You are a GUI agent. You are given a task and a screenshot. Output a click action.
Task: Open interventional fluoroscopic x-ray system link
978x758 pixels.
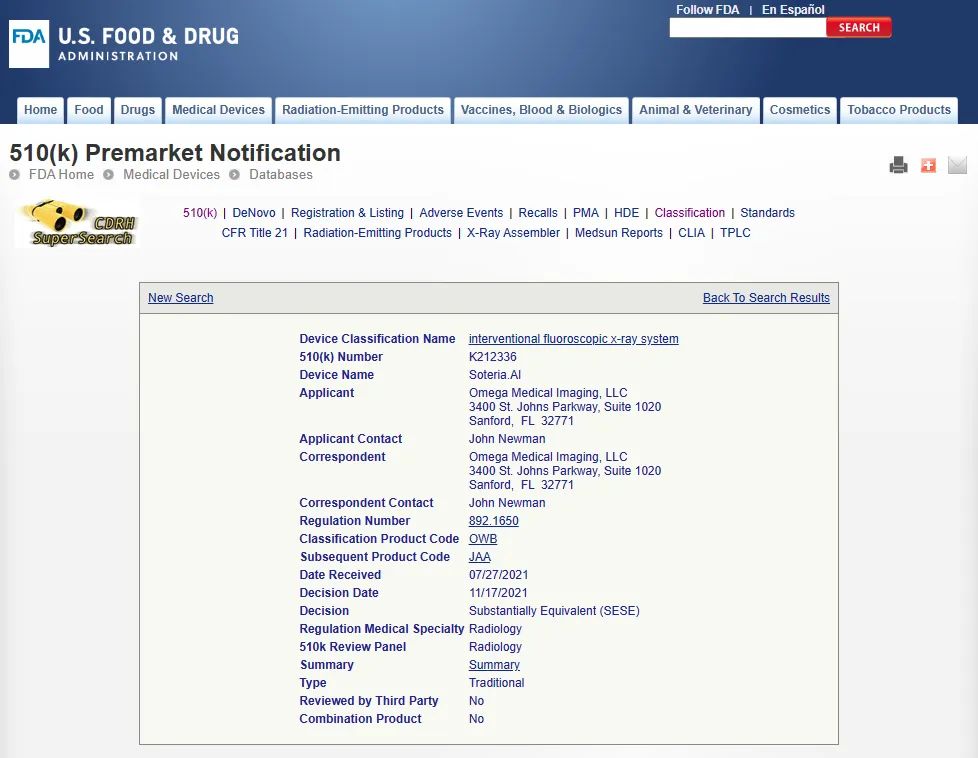click(x=573, y=339)
